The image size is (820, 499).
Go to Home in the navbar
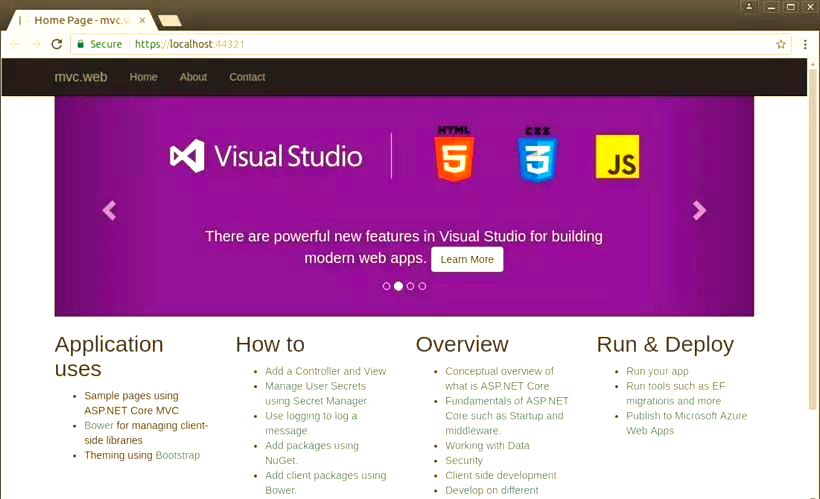click(x=143, y=77)
